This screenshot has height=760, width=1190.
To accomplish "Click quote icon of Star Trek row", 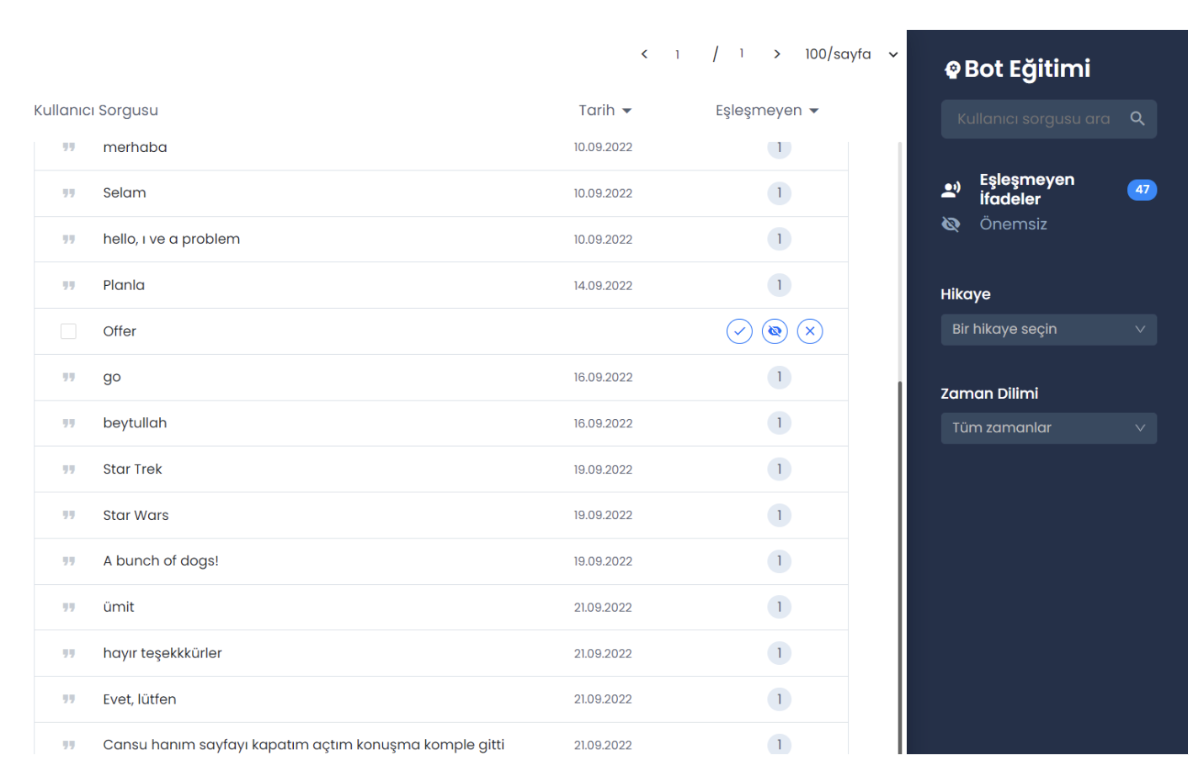I will [x=69, y=469].
